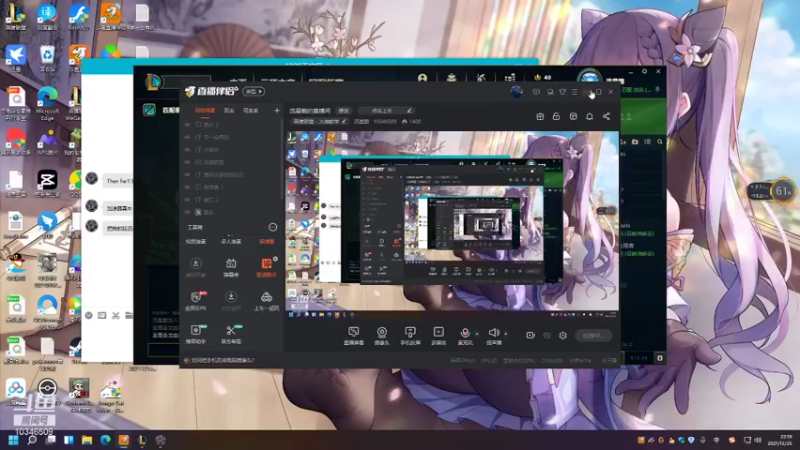The image size is (800, 450).
Task: Open the League client profile icon
Action: 422,78
